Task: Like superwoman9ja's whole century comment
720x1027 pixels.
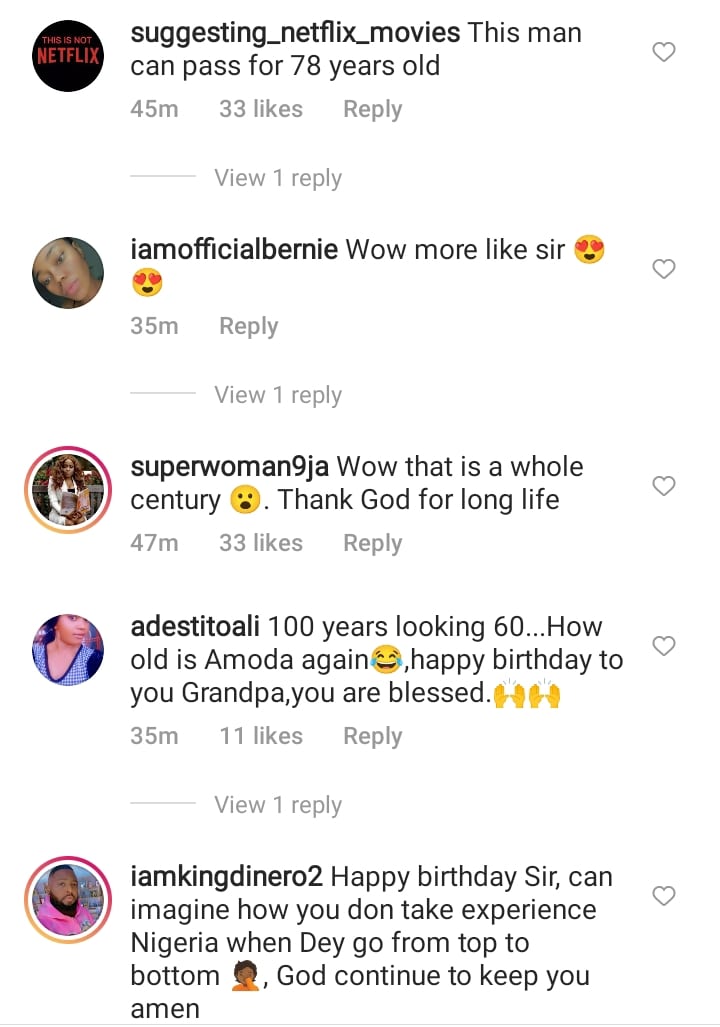Action: tap(664, 486)
